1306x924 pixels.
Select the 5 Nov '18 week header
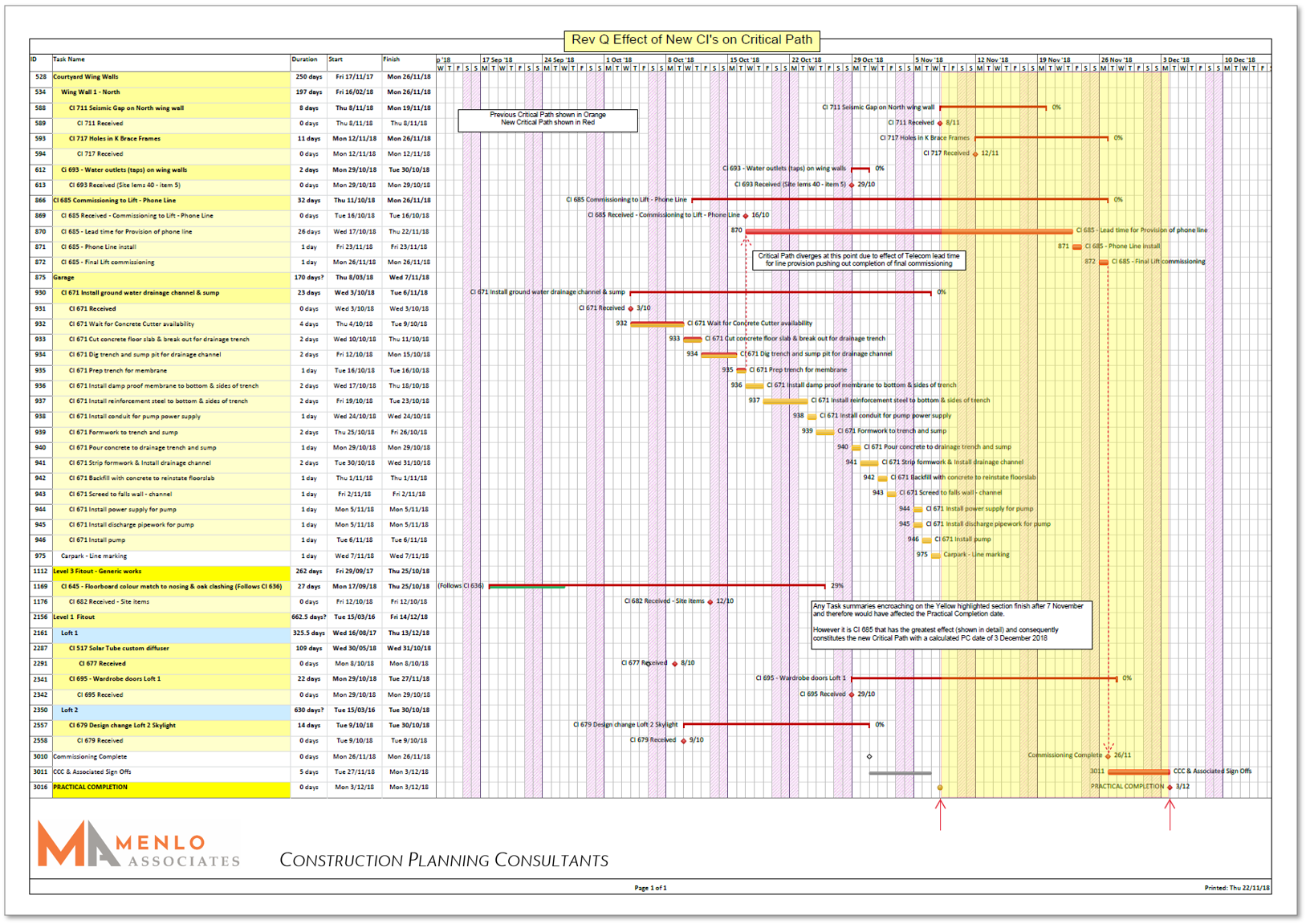pos(929,59)
